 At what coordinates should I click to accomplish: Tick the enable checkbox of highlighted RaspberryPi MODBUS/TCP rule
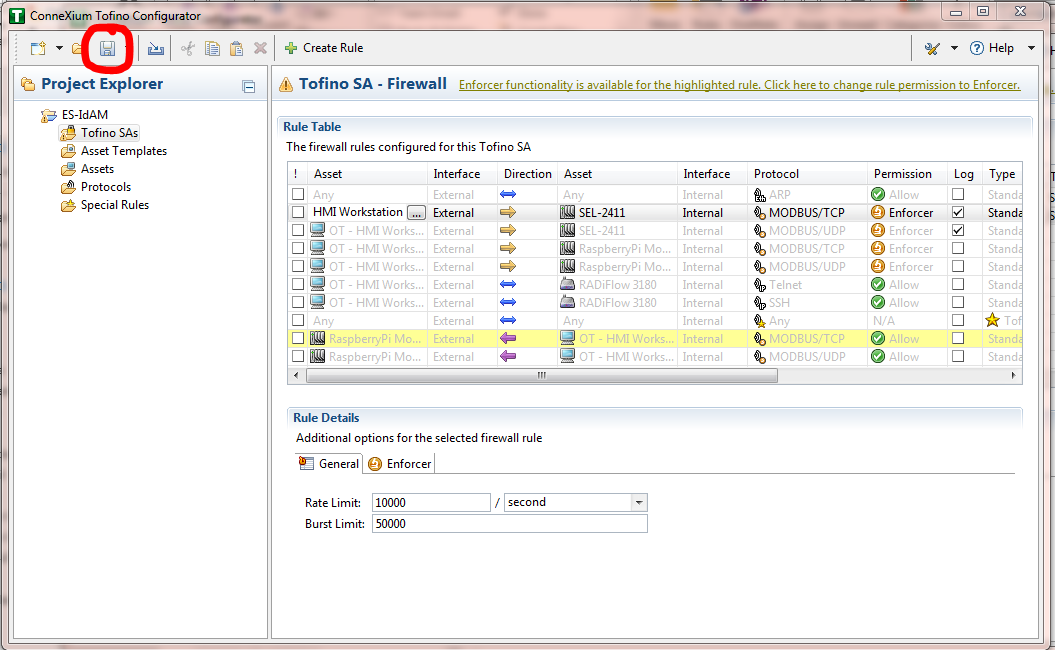pyautogui.click(x=298, y=338)
